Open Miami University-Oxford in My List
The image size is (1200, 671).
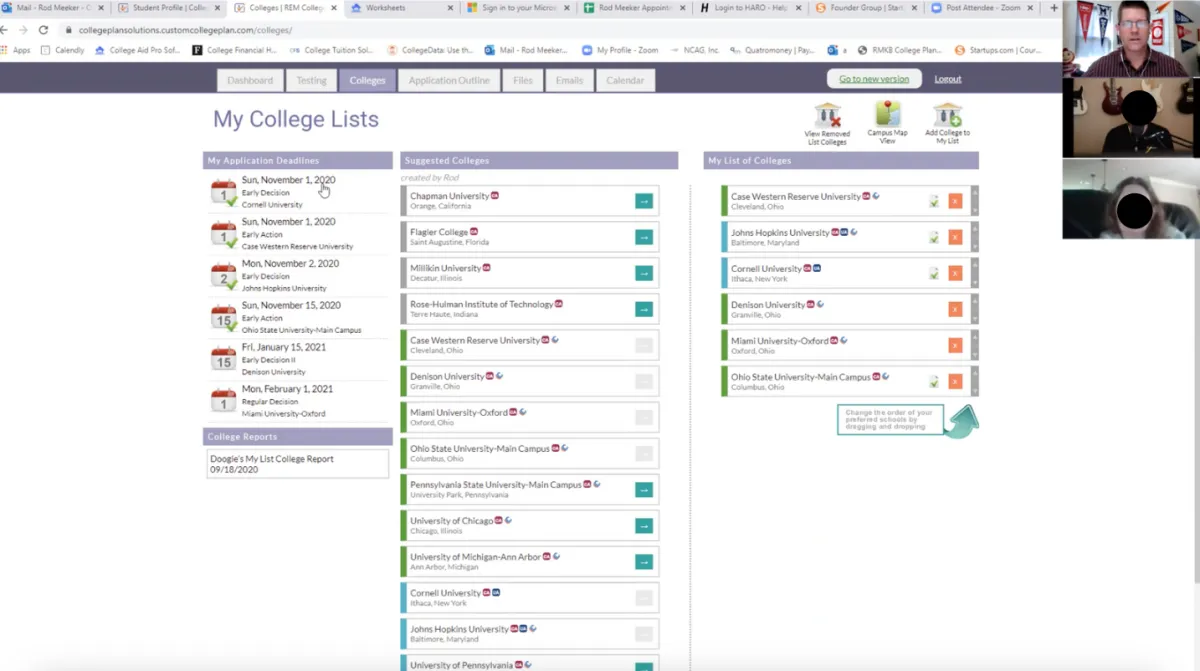tap(779, 340)
